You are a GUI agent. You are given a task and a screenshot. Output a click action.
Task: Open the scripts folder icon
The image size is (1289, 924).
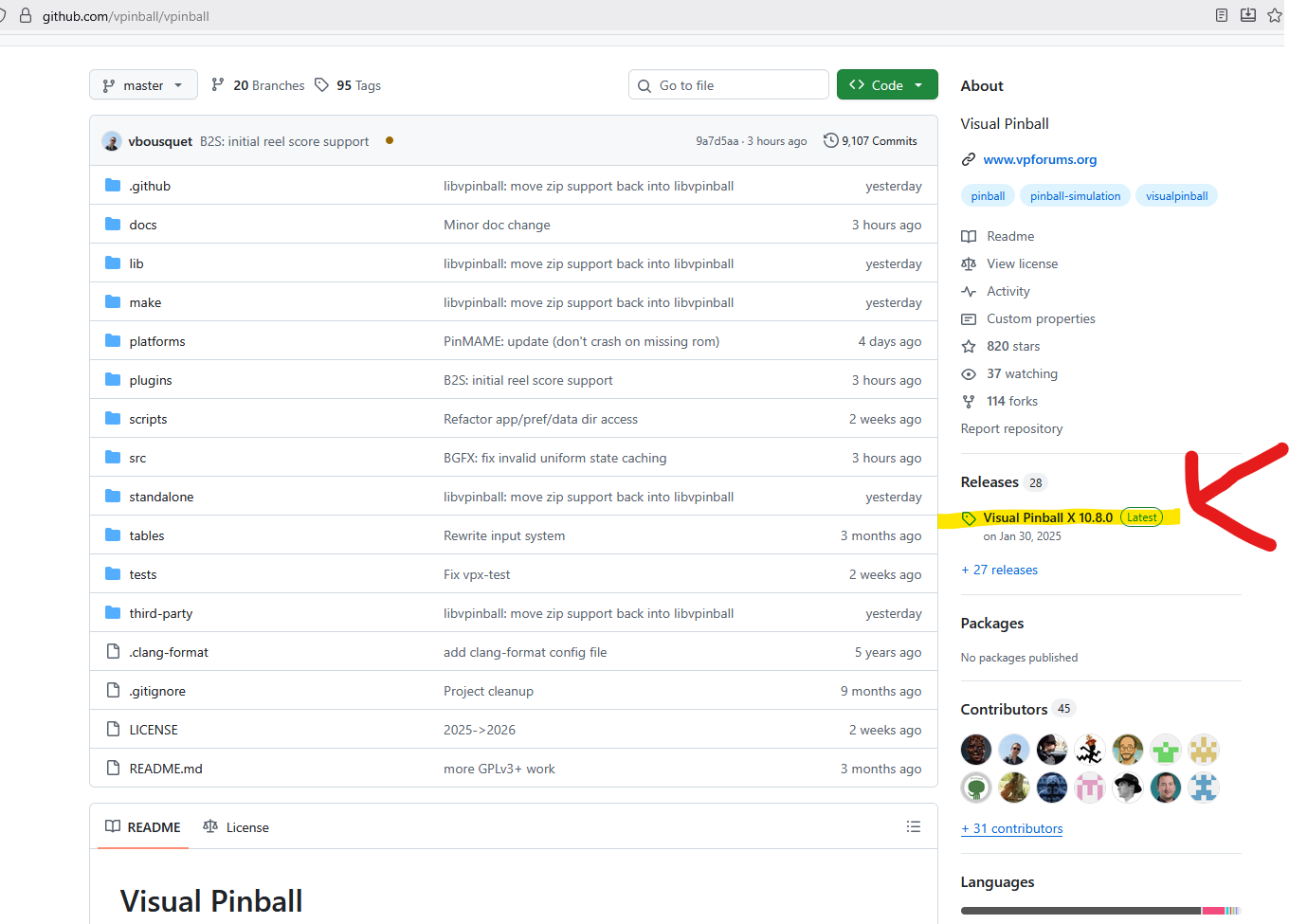[x=113, y=419]
